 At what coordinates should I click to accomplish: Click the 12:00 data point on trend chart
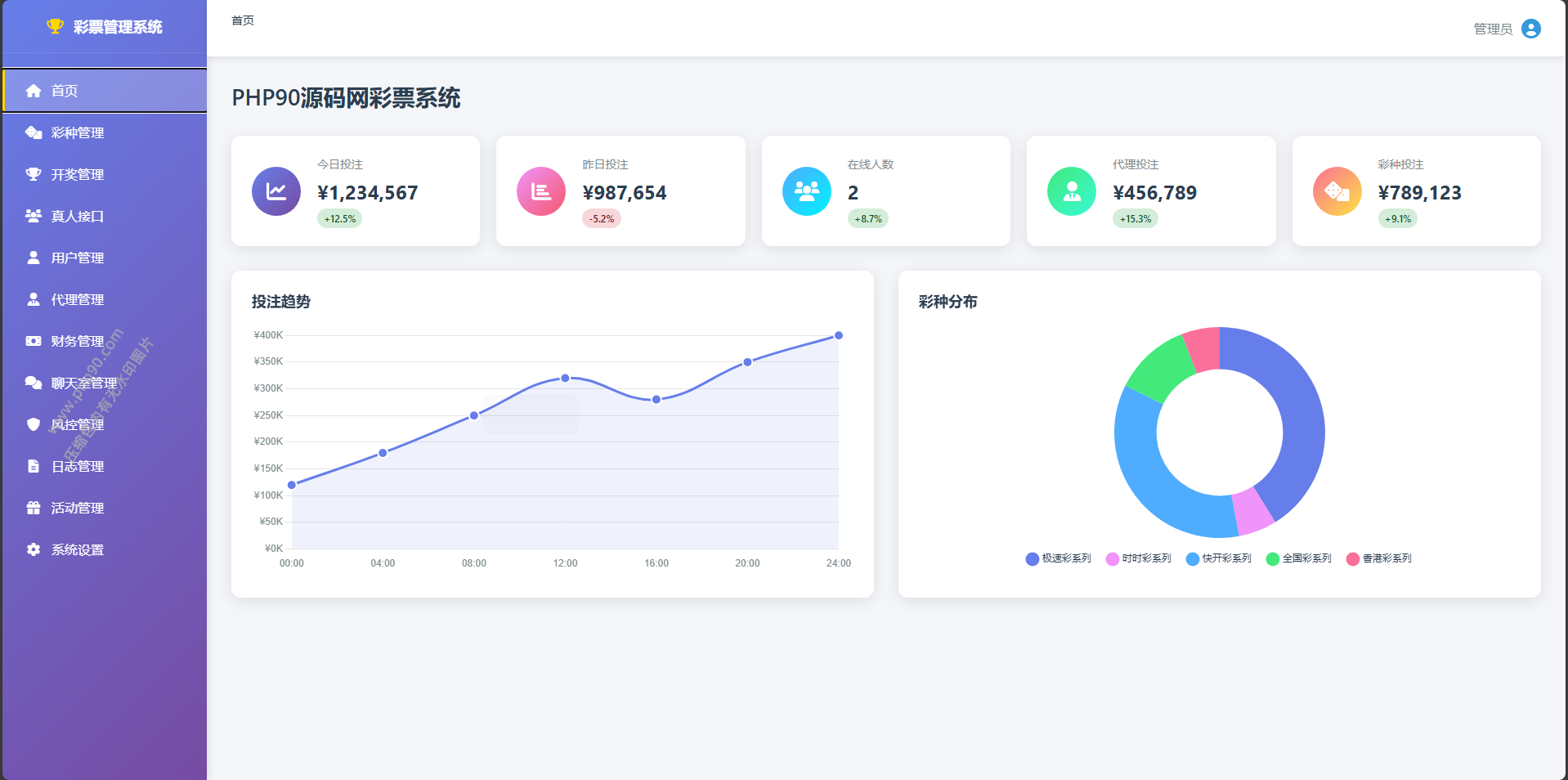pos(565,378)
